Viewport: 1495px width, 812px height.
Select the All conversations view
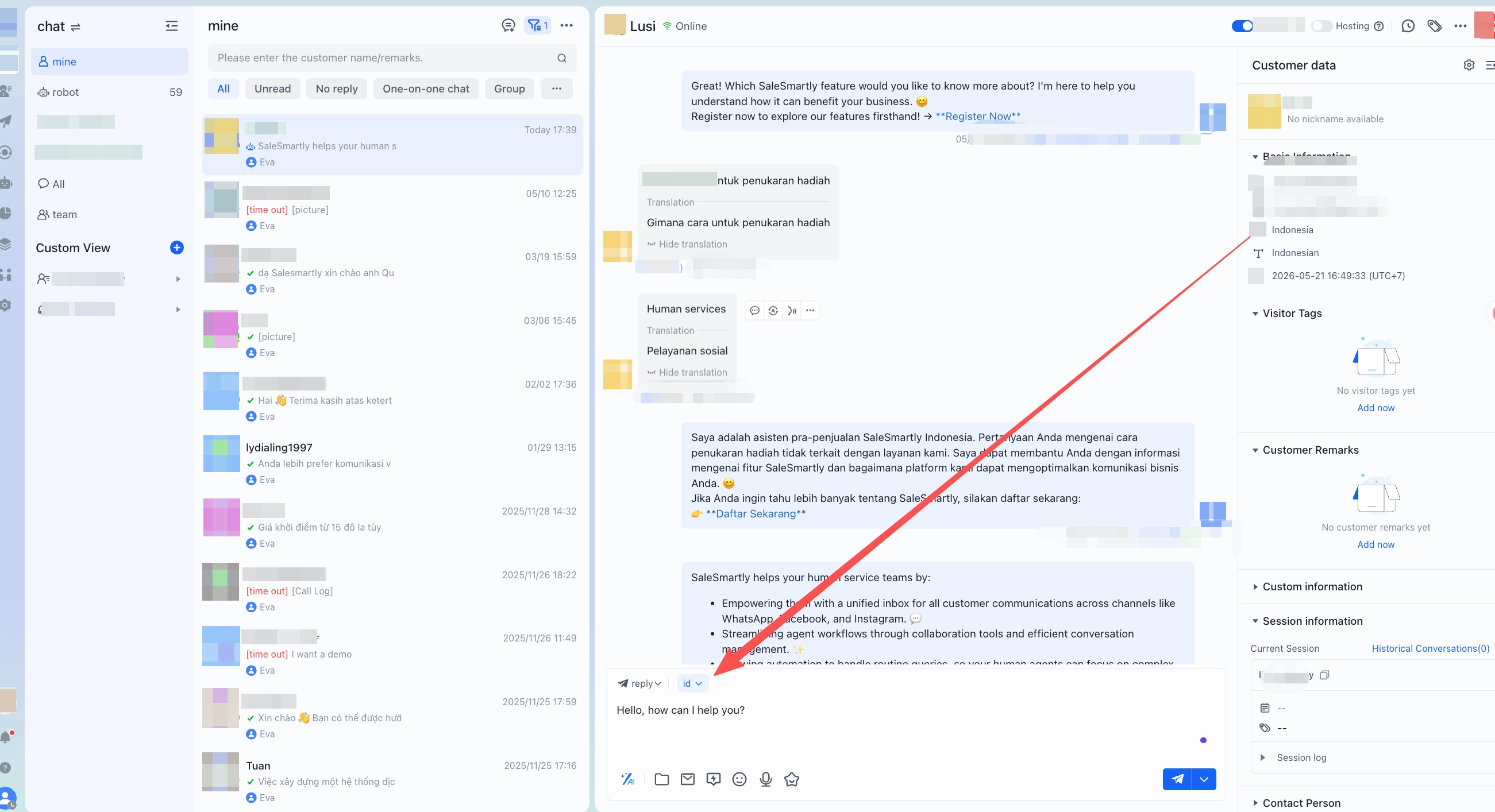[110, 184]
